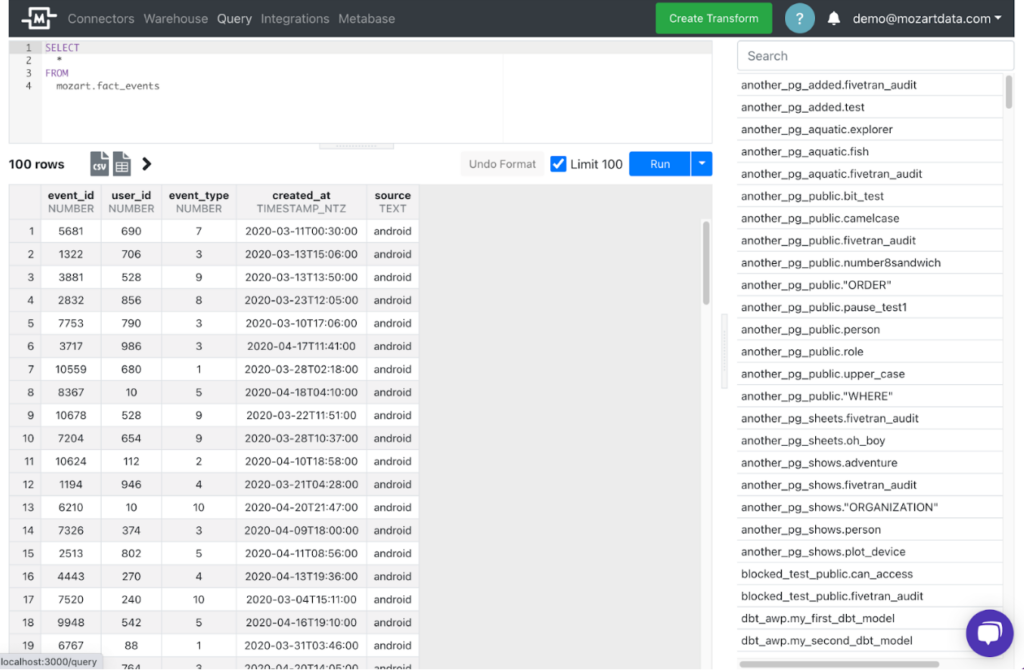Open the demo@mozartdata.com account menu
1024x670 pixels.
[x=925, y=18]
